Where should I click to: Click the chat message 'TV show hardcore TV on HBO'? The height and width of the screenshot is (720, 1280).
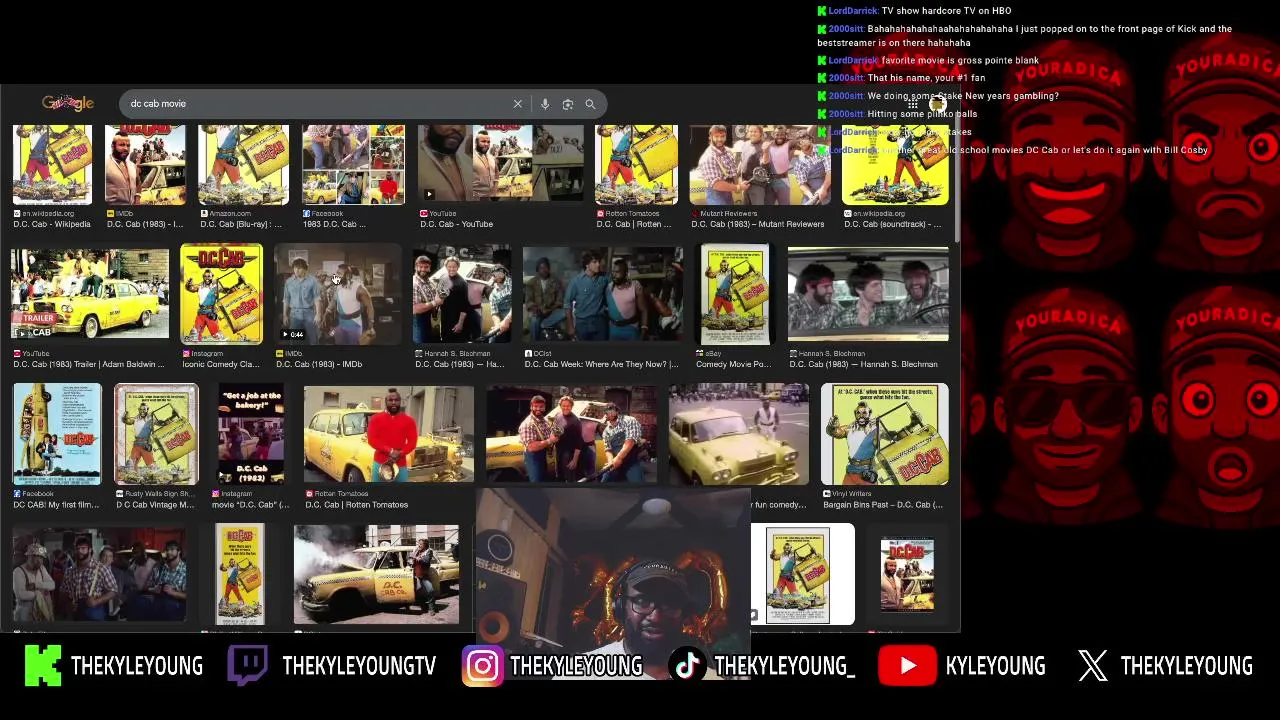(946, 11)
